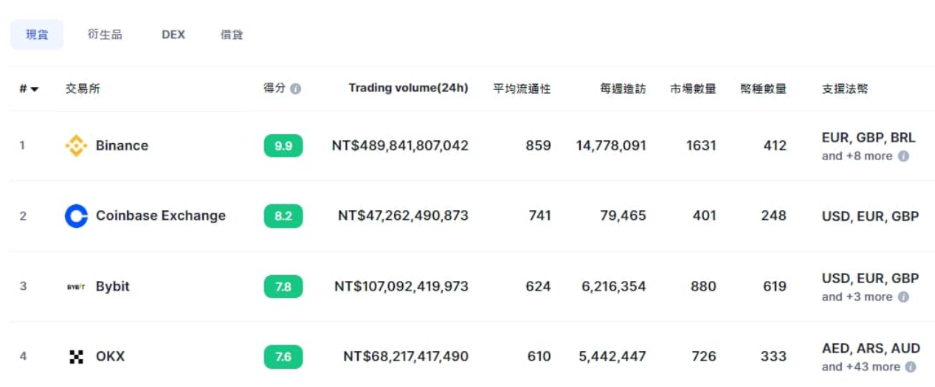
Task: Click info icon beside Binance's +8 more
Action: [x=903, y=156]
